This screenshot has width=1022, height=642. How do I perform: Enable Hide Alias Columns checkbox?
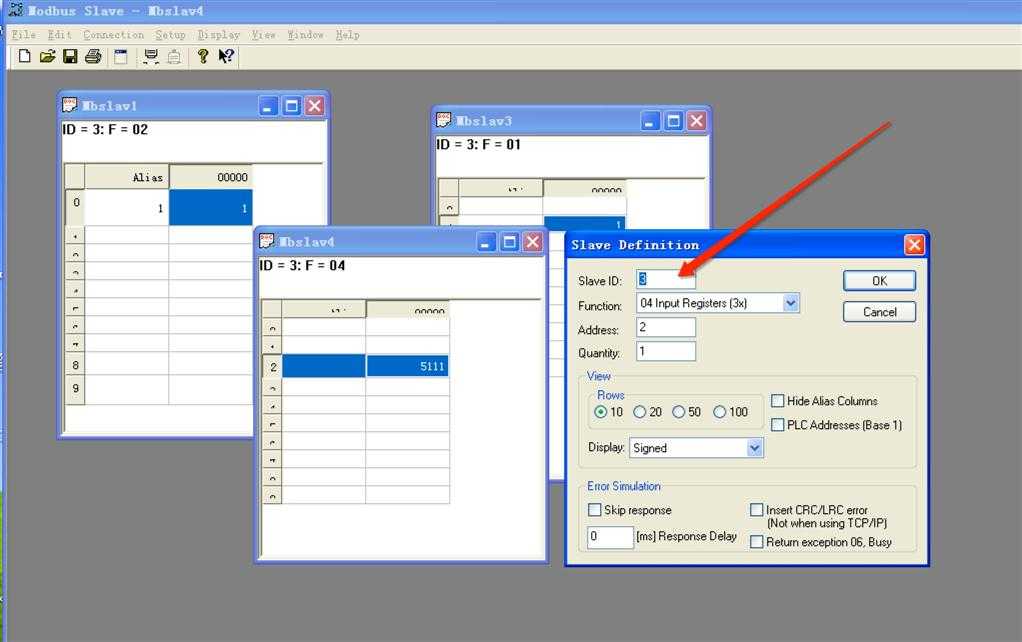pos(778,401)
